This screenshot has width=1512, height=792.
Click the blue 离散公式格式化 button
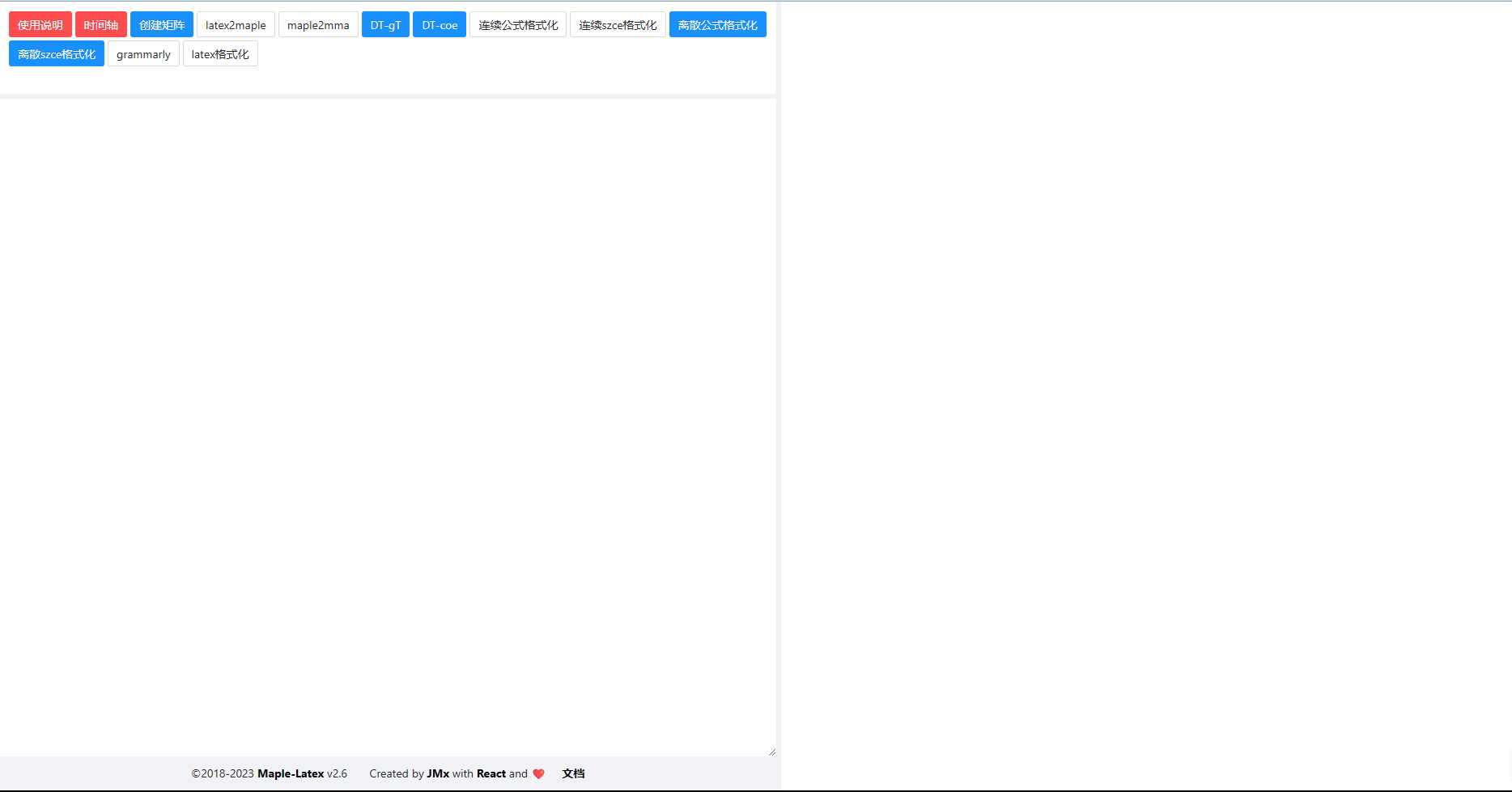click(x=718, y=25)
